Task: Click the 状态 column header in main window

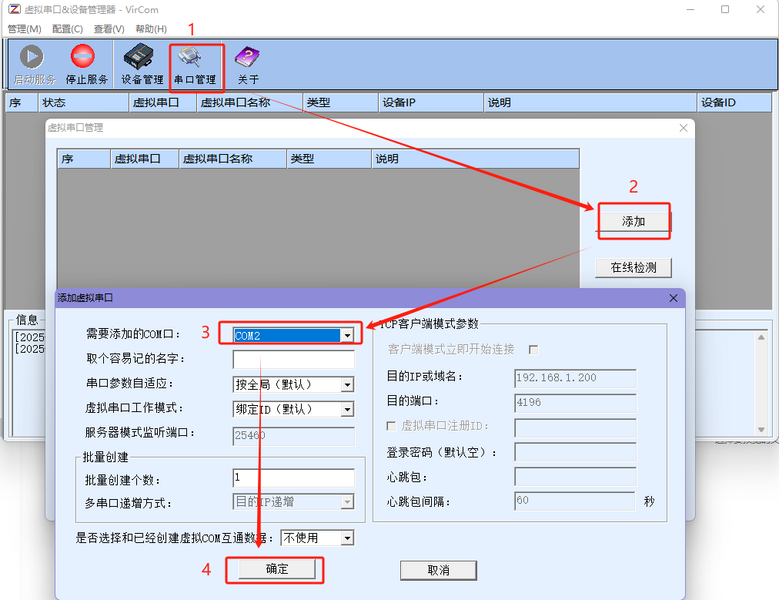Action: (x=83, y=102)
